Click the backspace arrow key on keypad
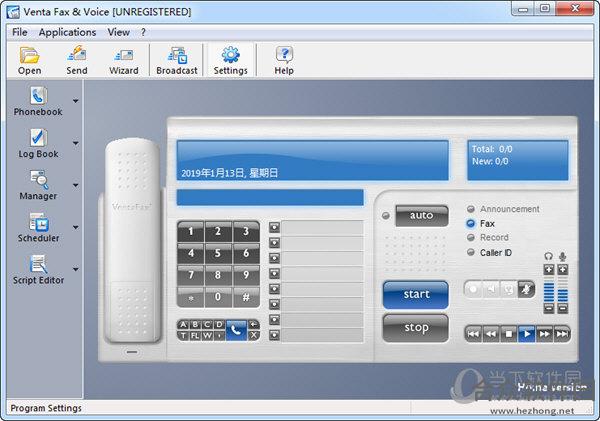The image size is (600, 421). 254,325
